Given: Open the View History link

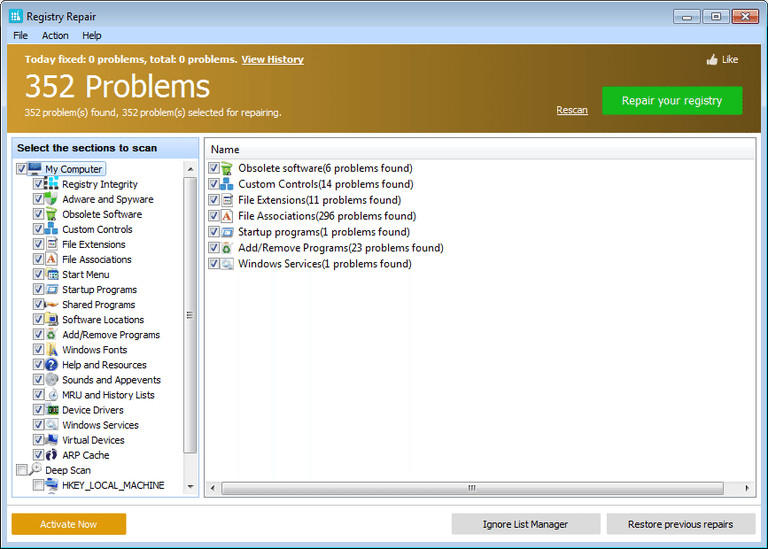Looking at the screenshot, I should 272,59.
